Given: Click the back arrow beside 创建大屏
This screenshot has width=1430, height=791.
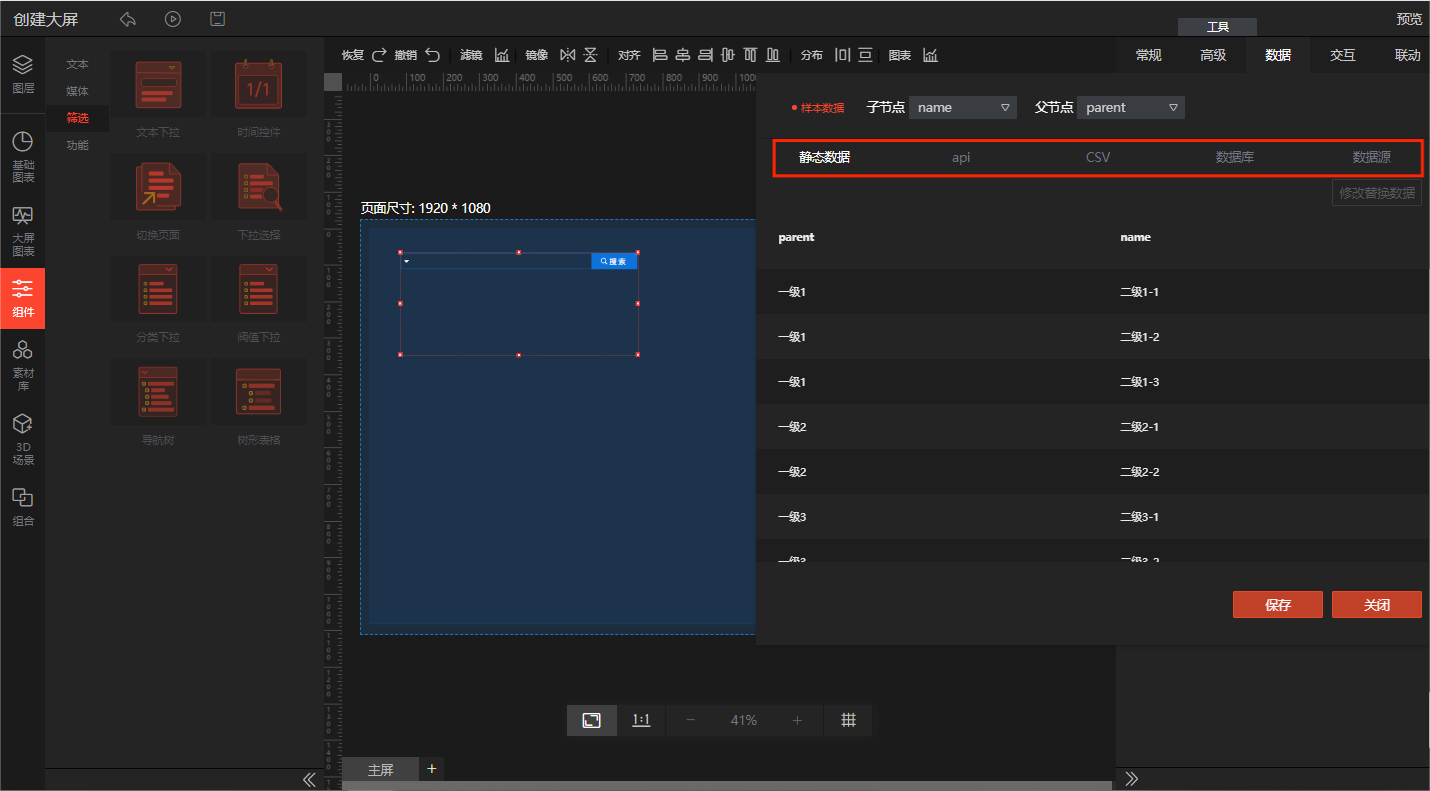Looking at the screenshot, I should [x=127, y=19].
